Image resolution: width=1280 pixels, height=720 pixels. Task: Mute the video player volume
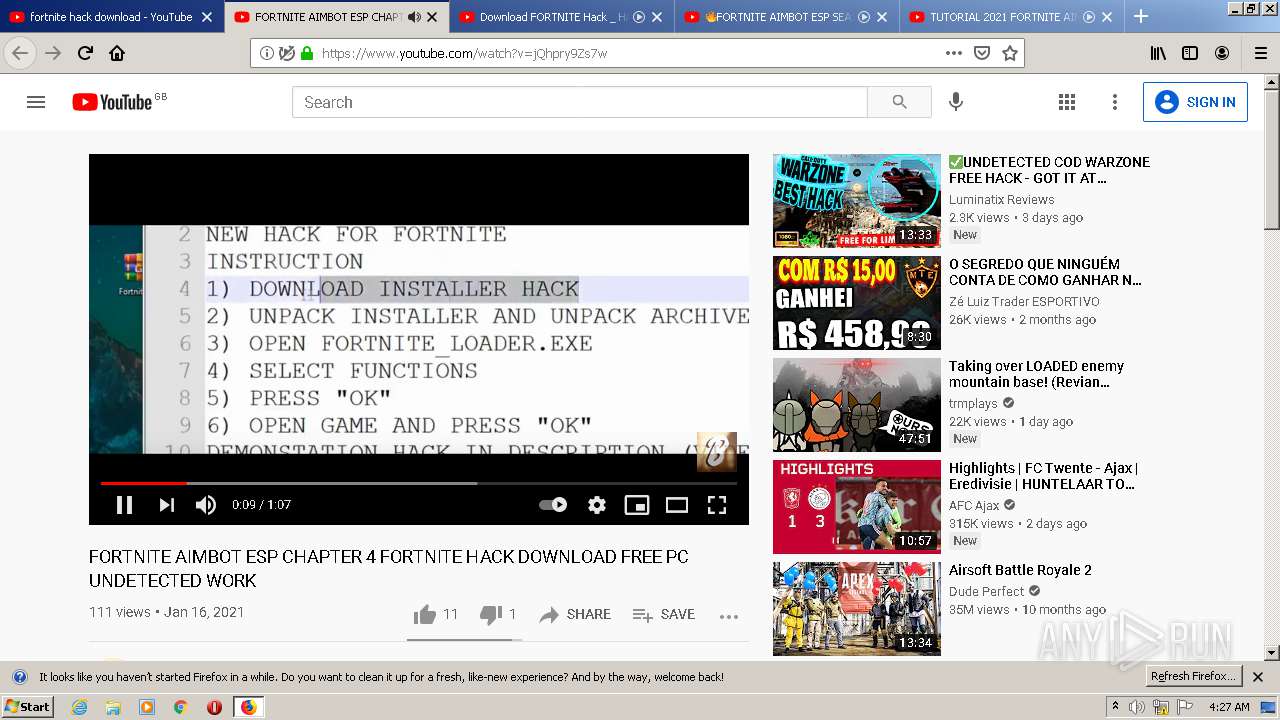[x=206, y=505]
